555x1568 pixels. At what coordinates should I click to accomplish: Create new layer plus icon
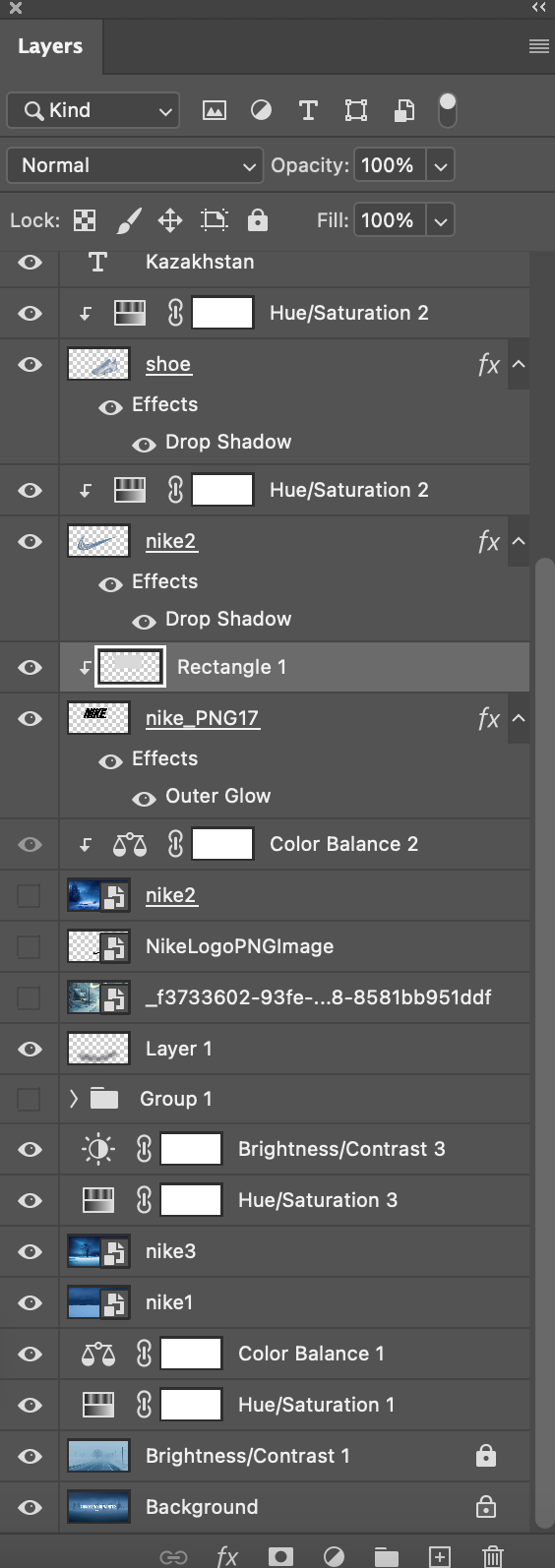440,1556
